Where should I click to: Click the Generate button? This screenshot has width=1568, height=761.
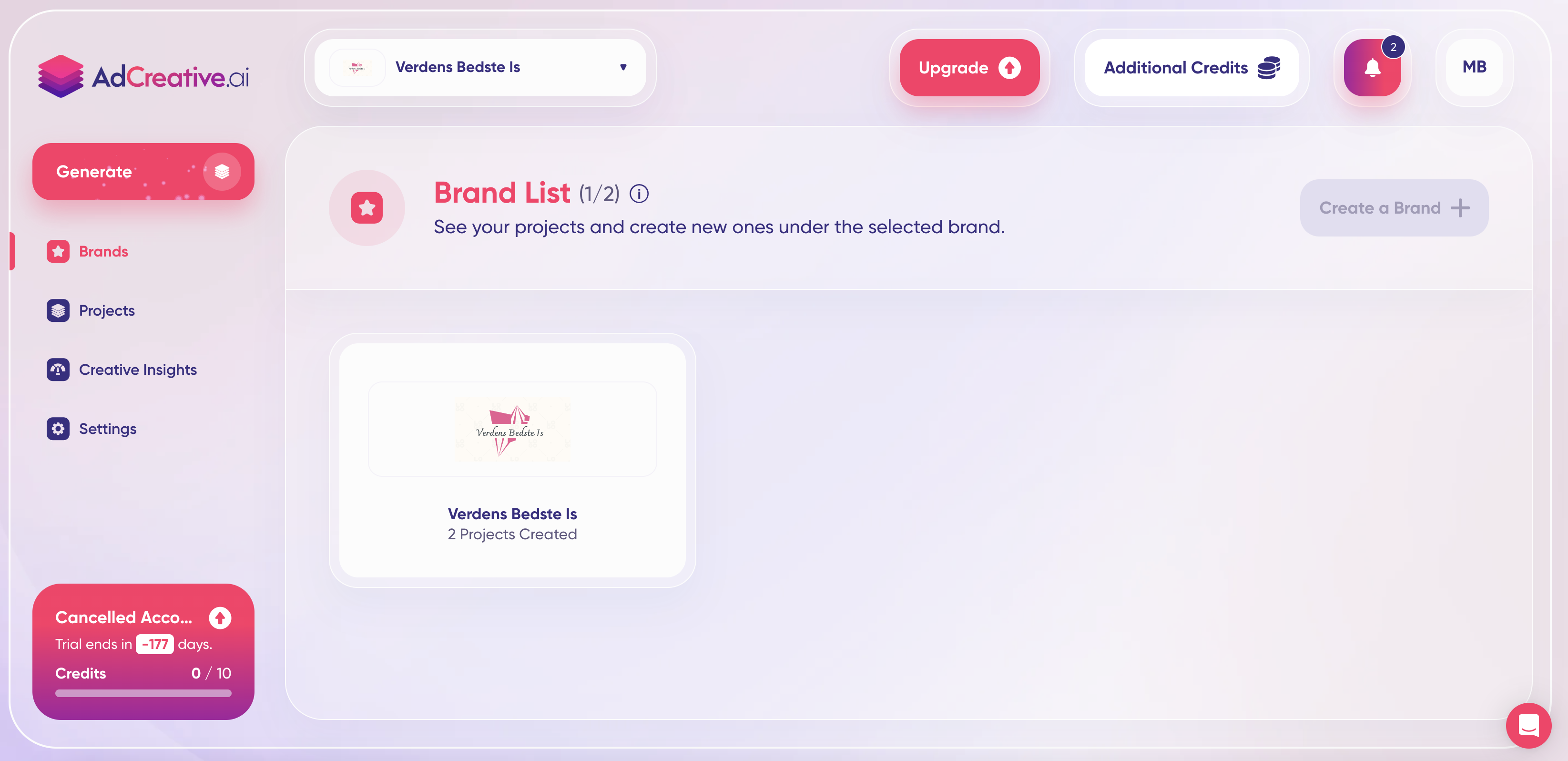[x=143, y=172]
